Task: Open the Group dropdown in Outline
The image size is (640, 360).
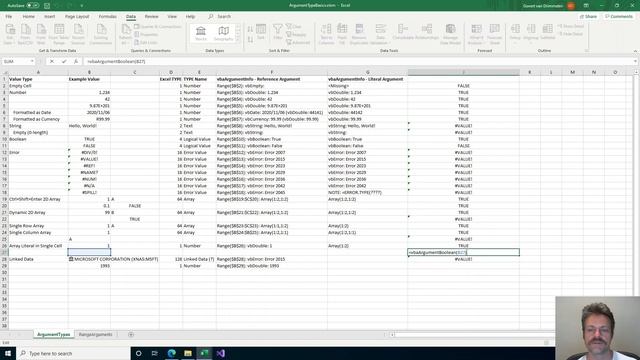Action: (515, 41)
